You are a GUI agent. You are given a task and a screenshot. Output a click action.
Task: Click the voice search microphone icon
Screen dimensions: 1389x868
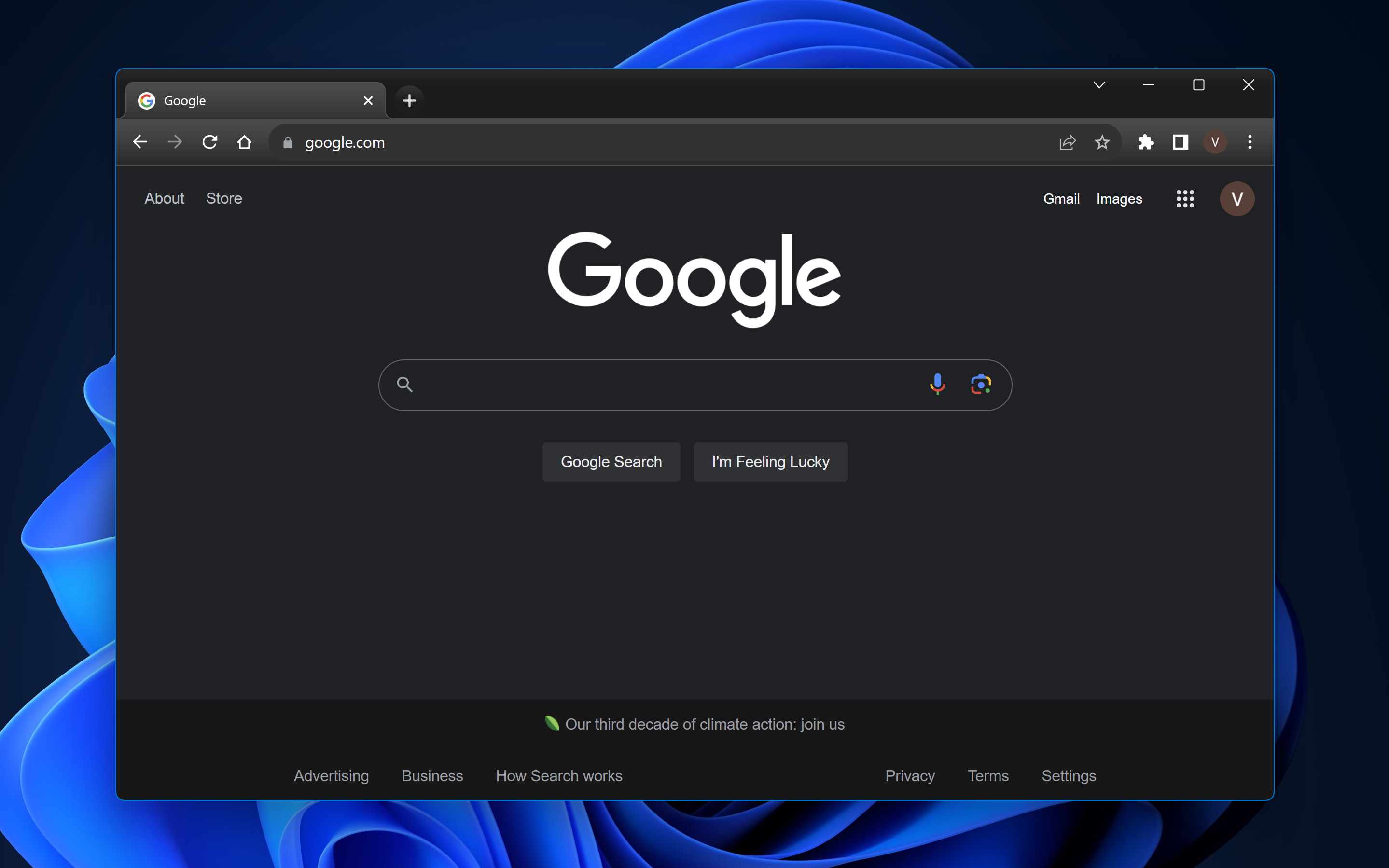(936, 384)
